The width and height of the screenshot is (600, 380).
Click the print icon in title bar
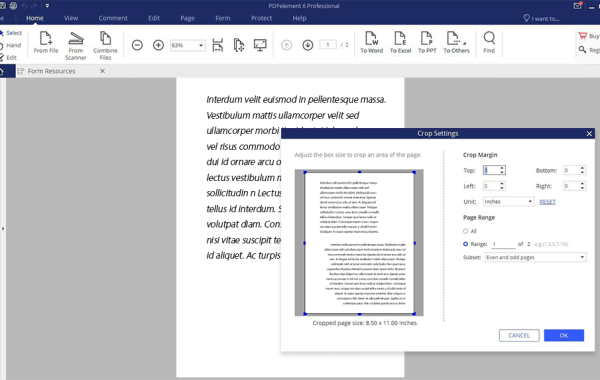13,6
